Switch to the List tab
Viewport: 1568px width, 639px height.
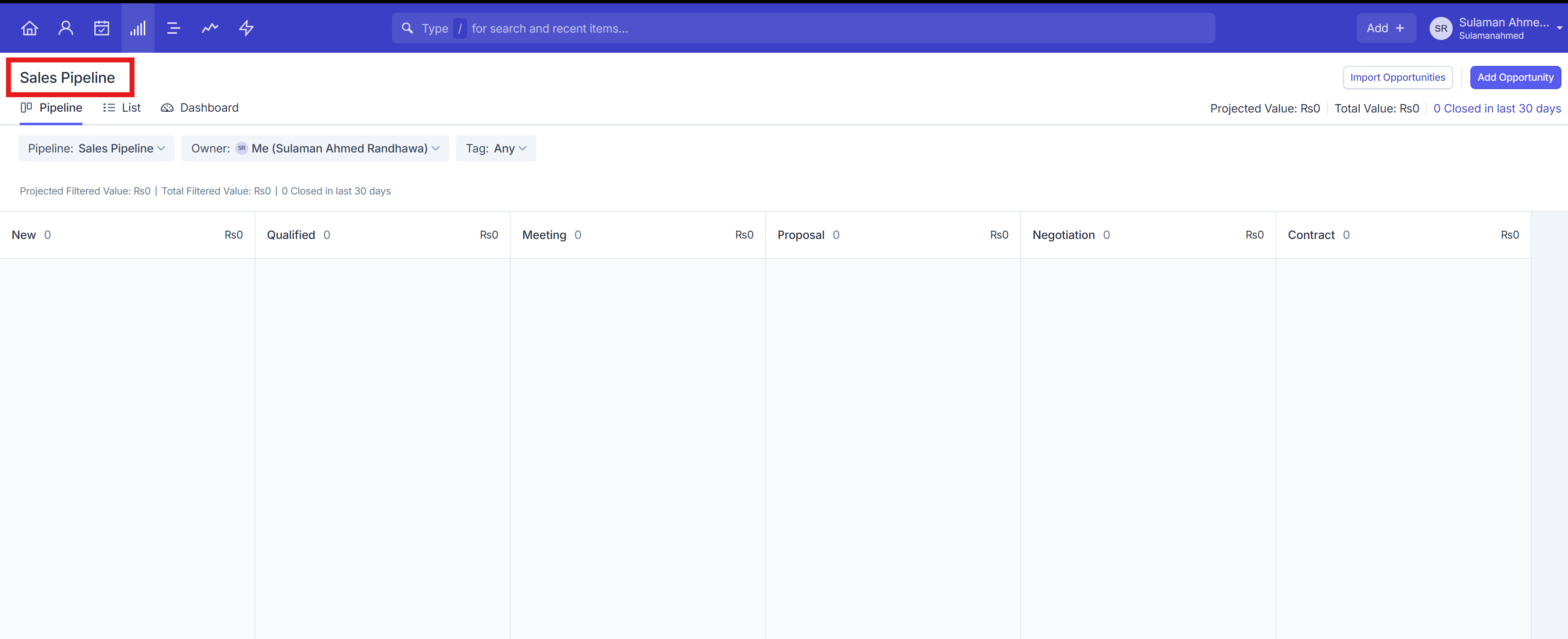[122, 108]
